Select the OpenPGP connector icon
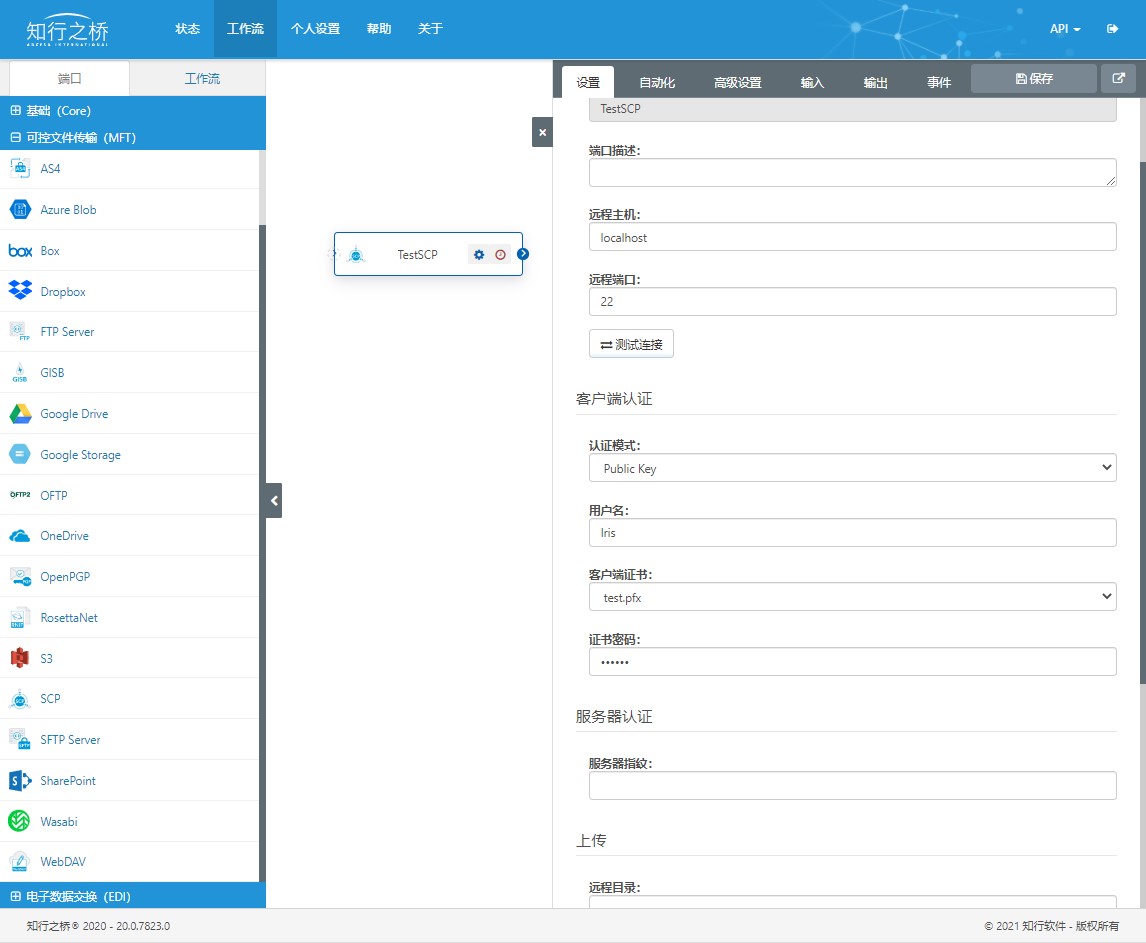Image resolution: width=1146 pixels, height=943 pixels. click(x=20, y=577)
